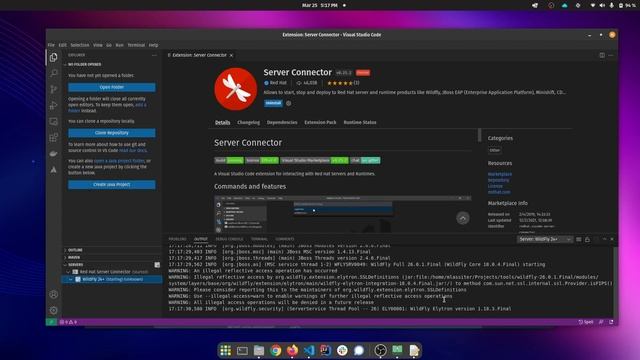Click the create new server icon in Servers

(157, 265)
